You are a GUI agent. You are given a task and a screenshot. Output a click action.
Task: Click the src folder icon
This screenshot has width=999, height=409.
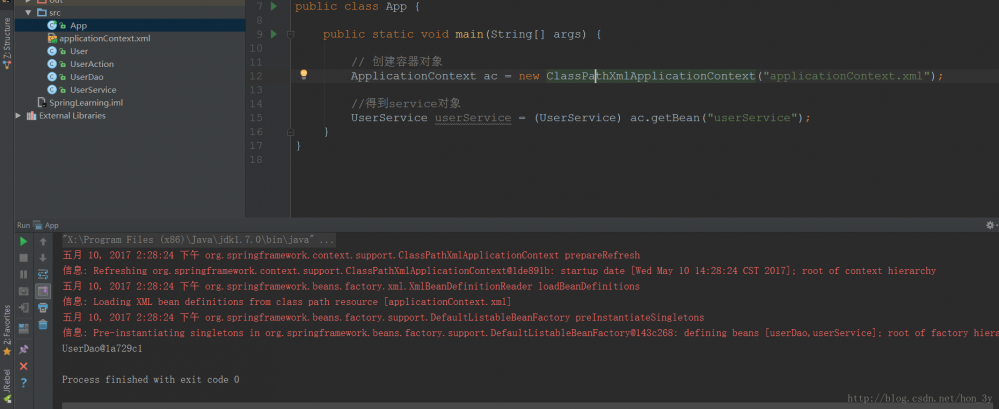pos(41,12)
